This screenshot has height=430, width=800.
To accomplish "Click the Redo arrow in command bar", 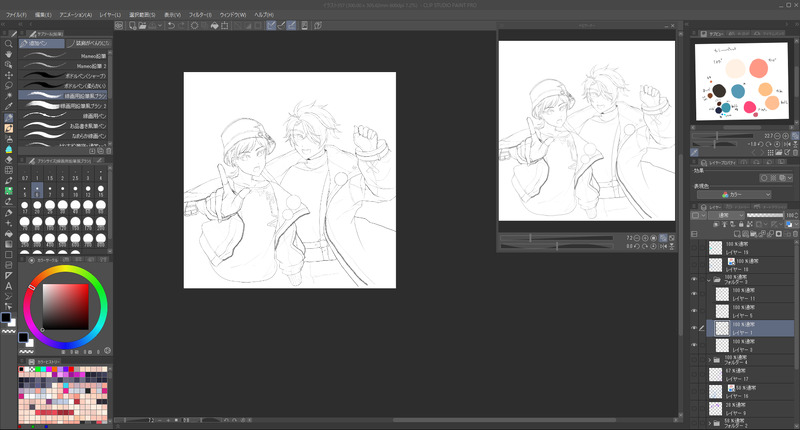I will pos(183,26).
